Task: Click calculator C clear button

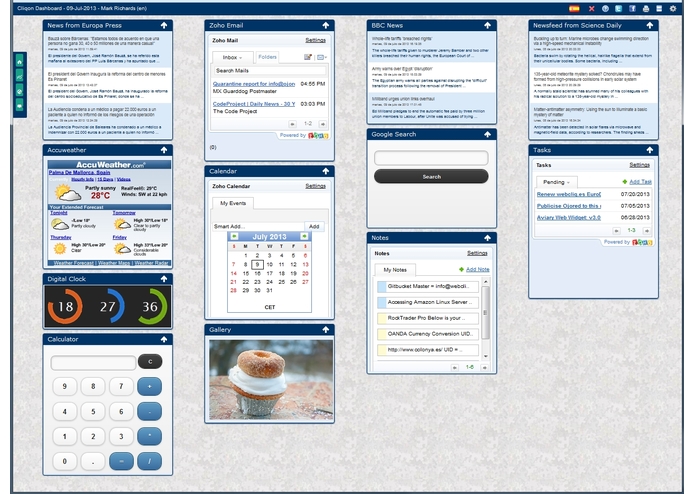Action: (x=150, y=362)
